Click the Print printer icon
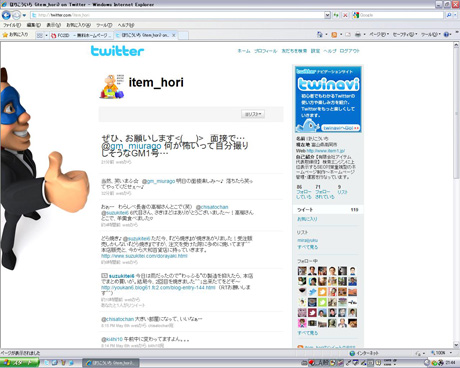The image size is (460, 368). (x=358, y=34)
